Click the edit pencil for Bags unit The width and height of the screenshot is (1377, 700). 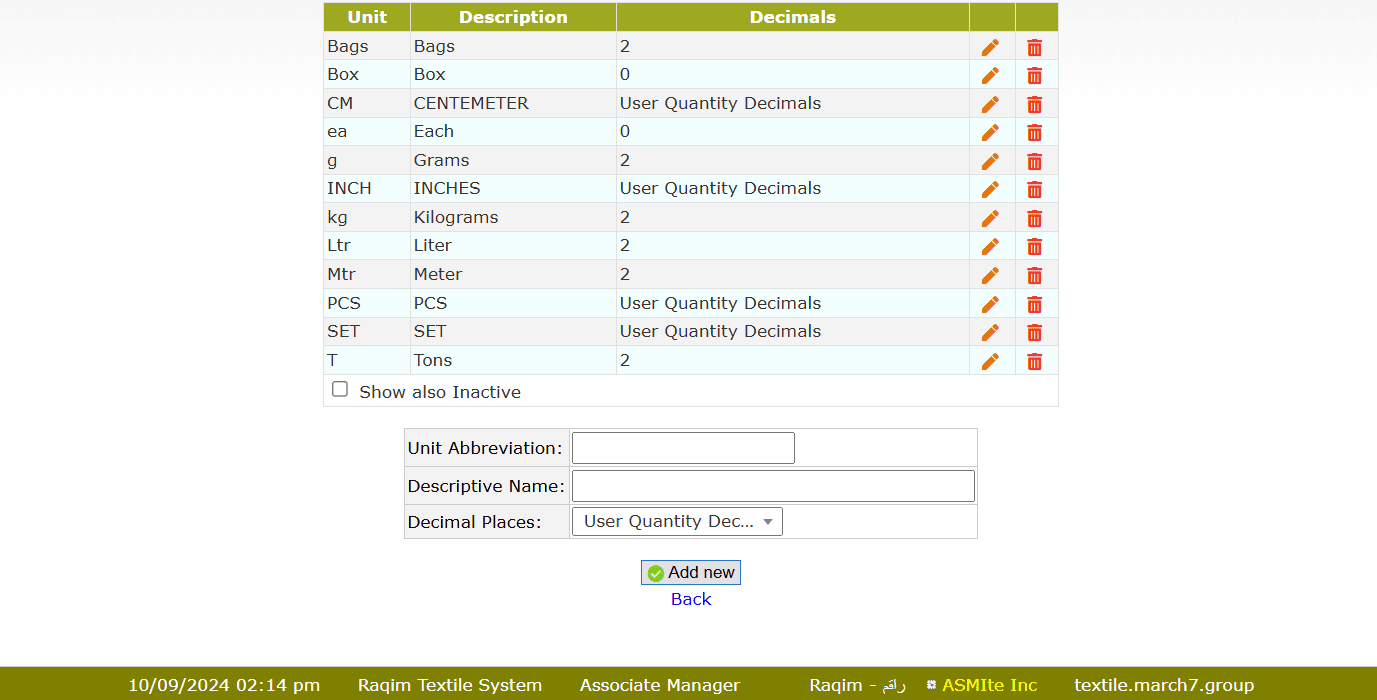pyautogui.click(x=990, y=47)
